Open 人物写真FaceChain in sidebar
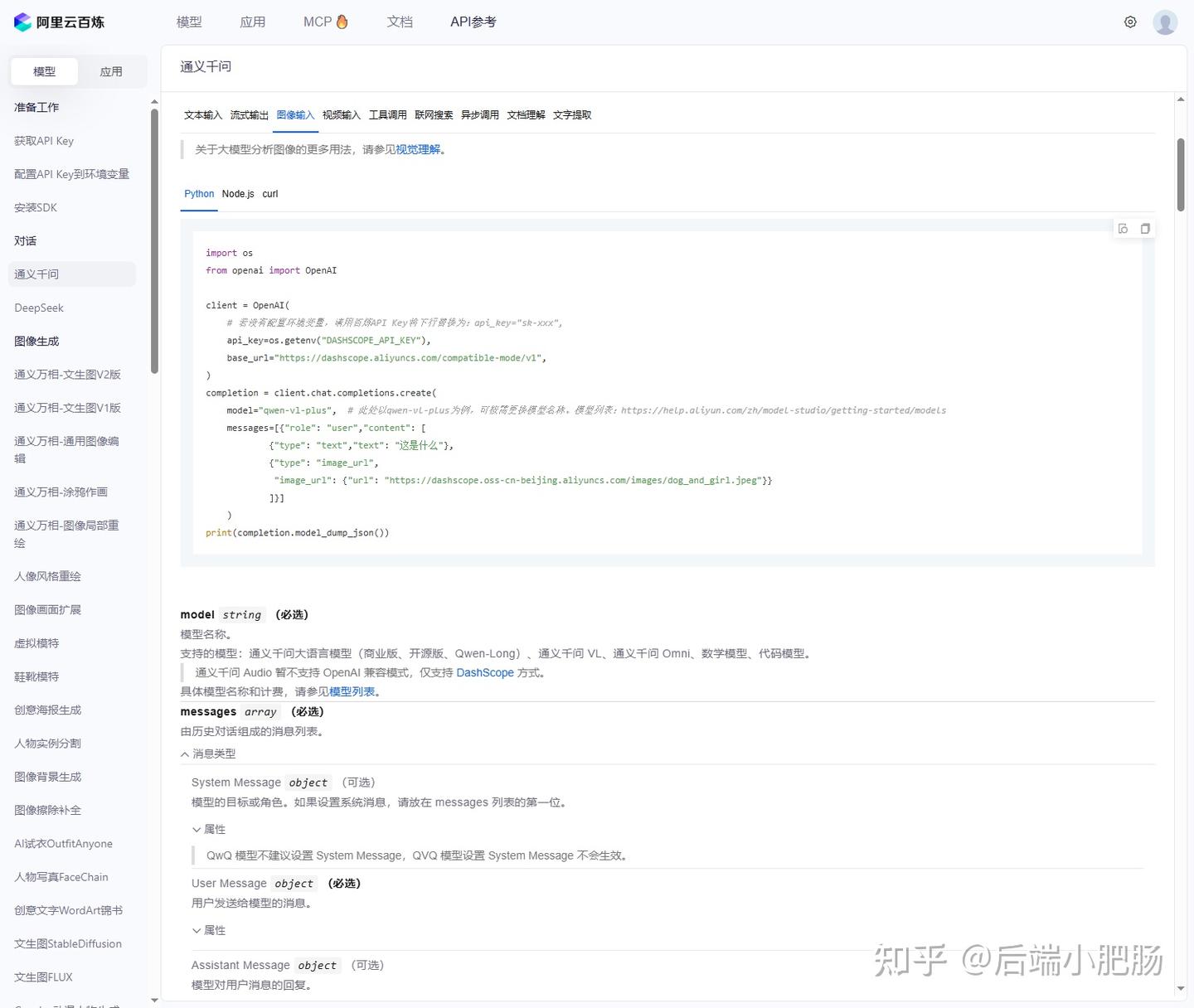Screen dimensions: 1194x1008 coord(61,877)
